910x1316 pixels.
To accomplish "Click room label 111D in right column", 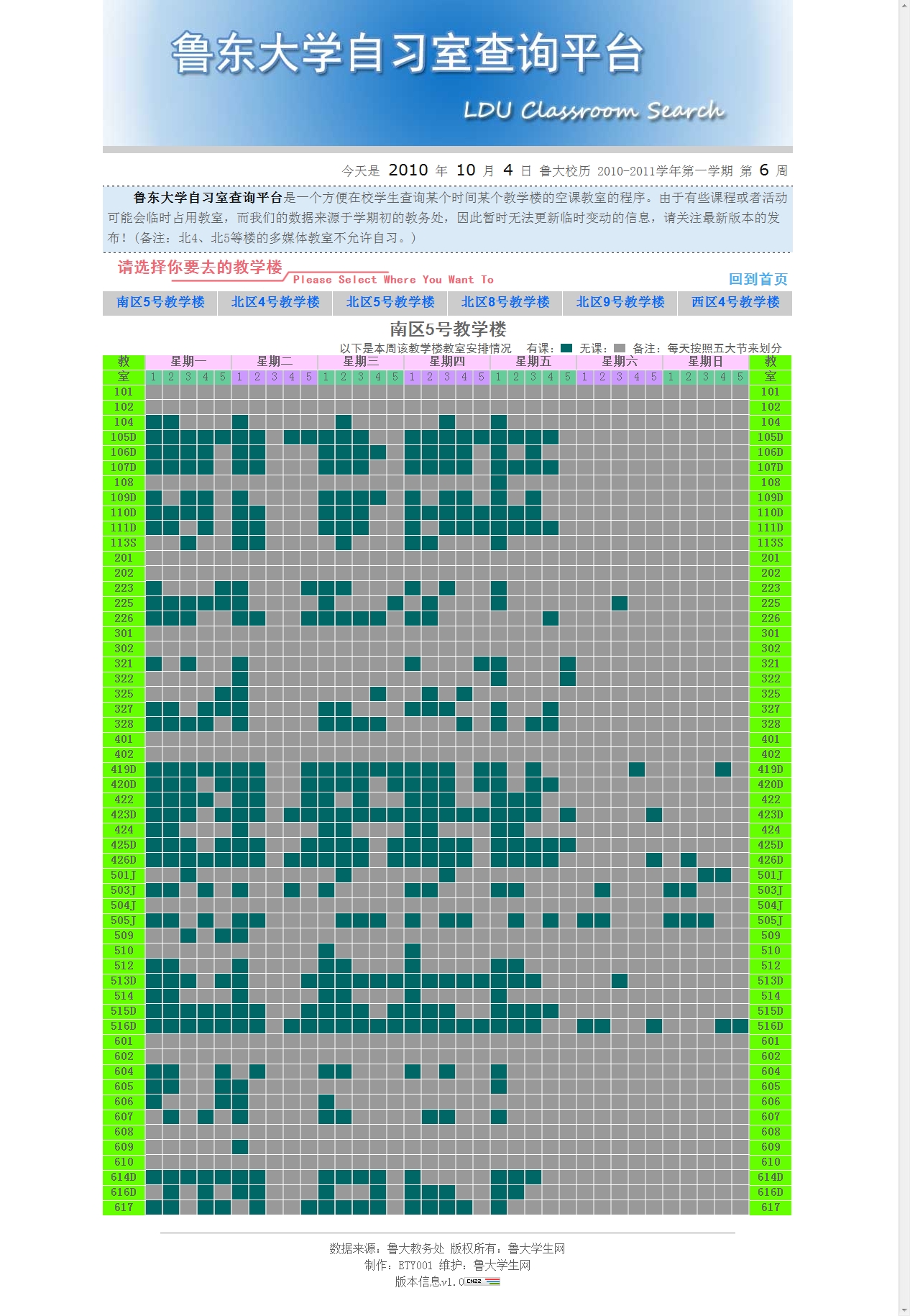I will click(x=771, y=528).
